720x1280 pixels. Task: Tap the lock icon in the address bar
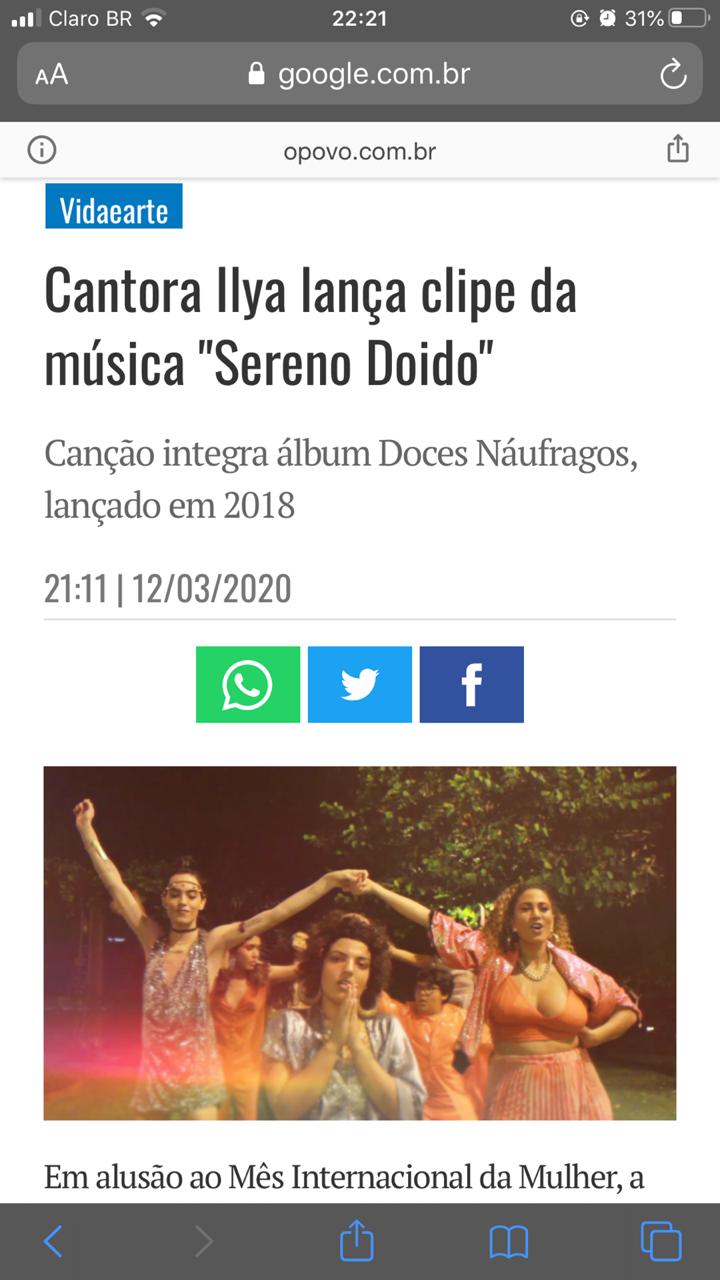pyautogui.click(x=257, y=74)
